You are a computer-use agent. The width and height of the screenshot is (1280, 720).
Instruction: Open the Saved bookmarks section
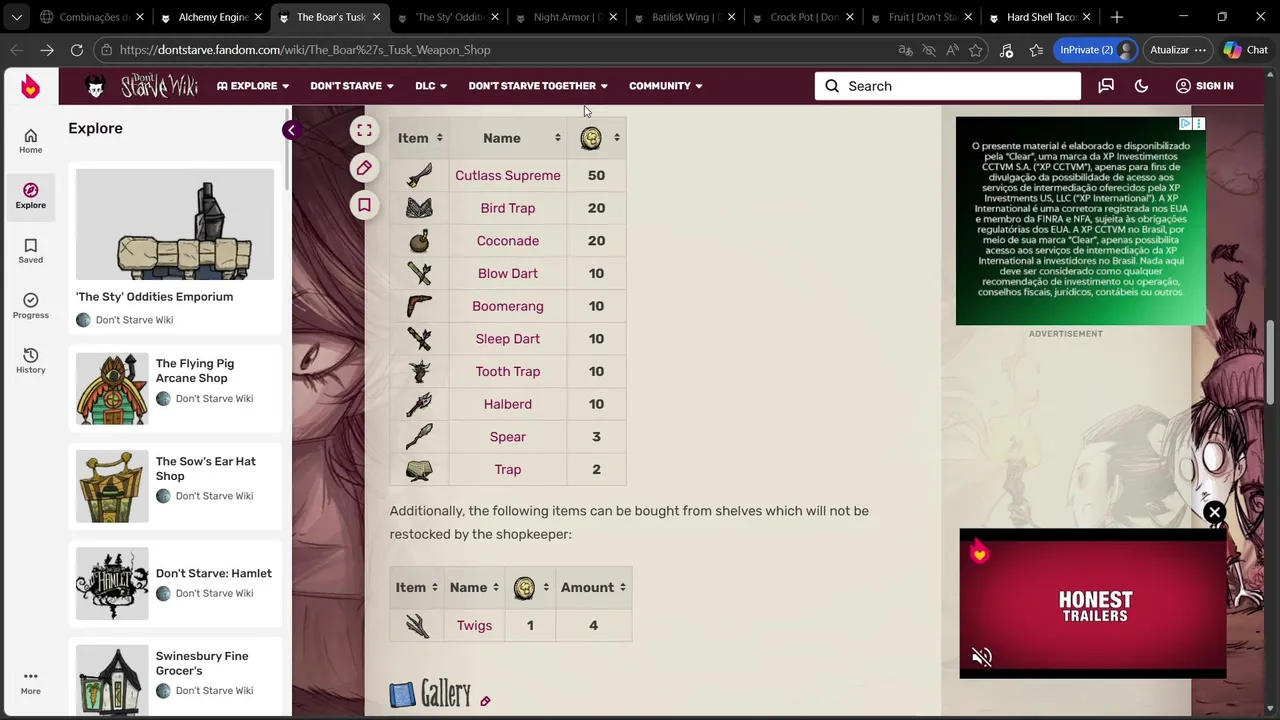coord(30,251)
